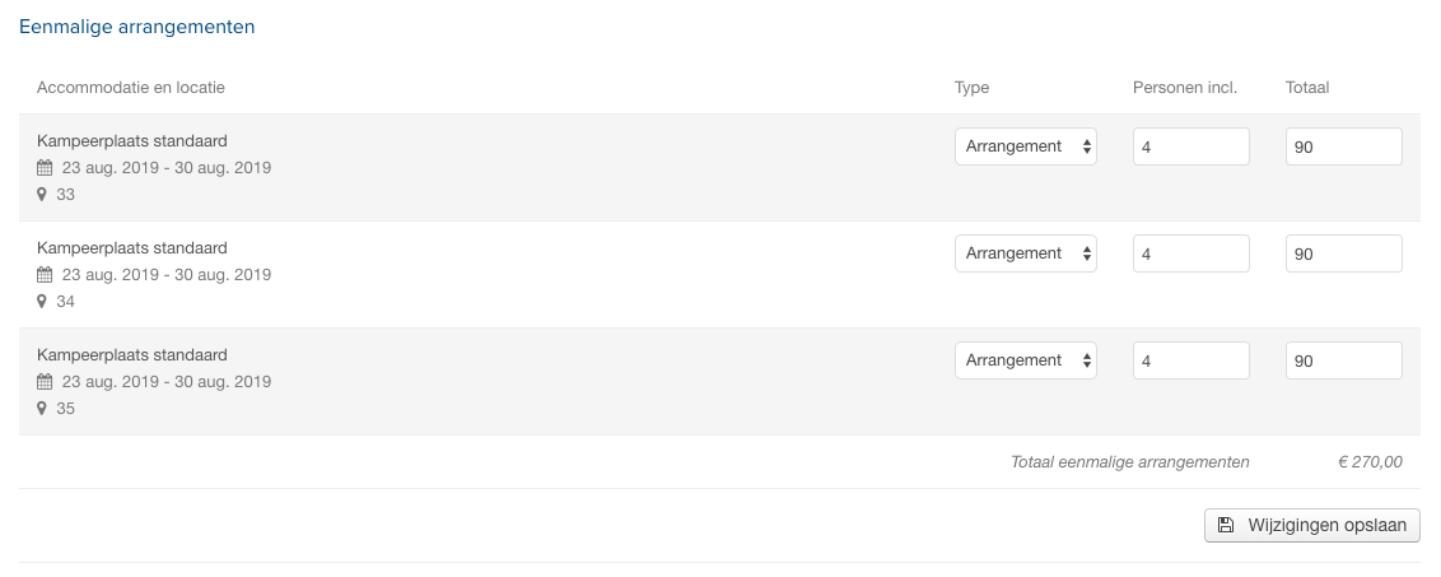The image size is (1441, 577).
Task: Click Personen incl. field for location 35
Action: tap(1191, 361)
